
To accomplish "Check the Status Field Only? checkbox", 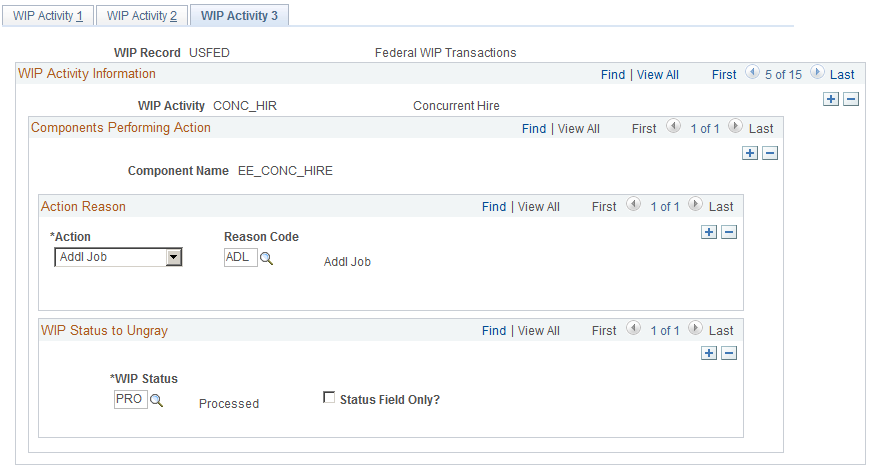I will tap(329, 398).
